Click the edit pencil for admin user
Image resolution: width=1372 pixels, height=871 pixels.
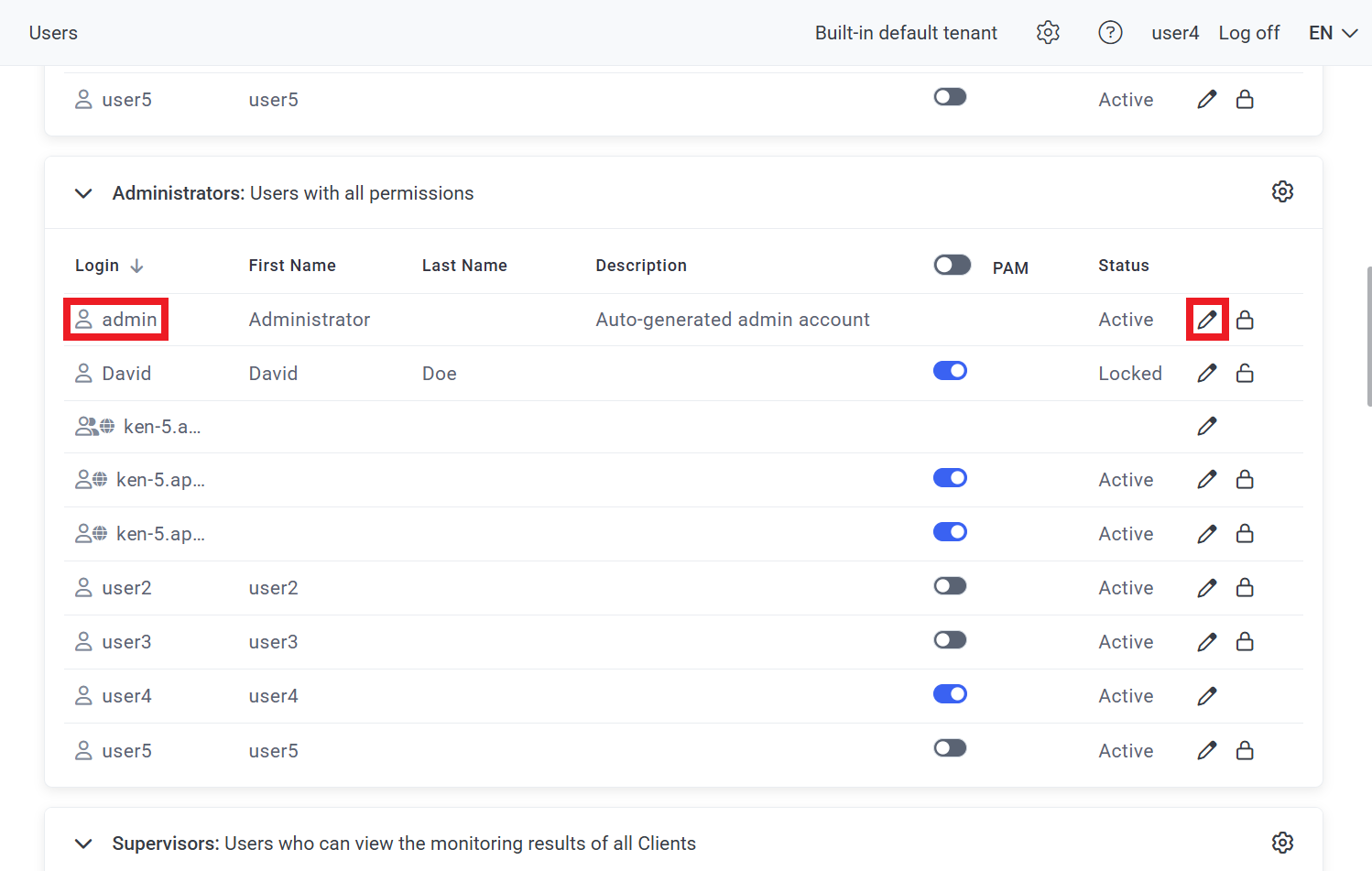tap(1206, 320)
